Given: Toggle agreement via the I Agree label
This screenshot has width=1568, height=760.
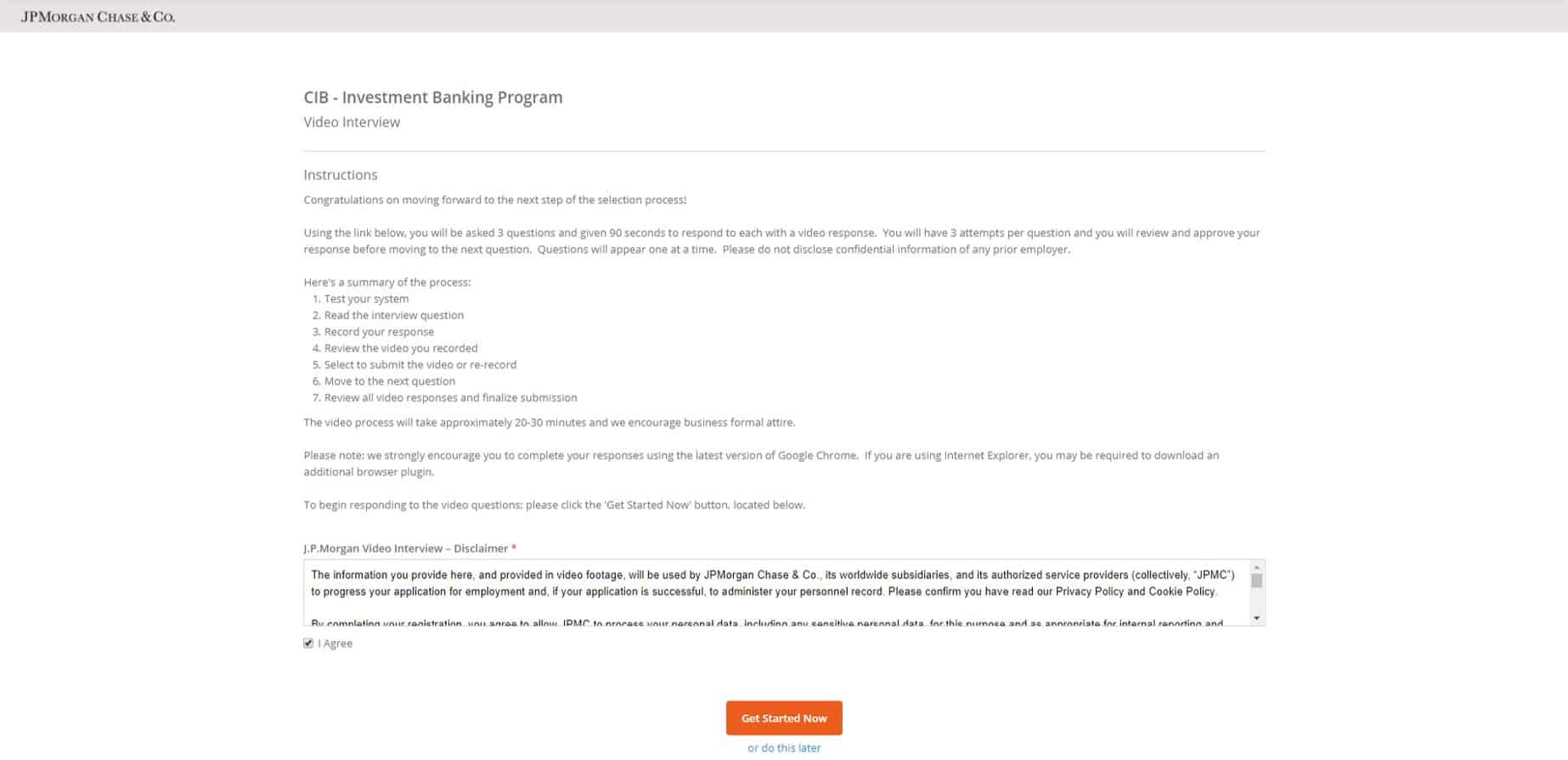Looking at the screenshot, I should [333, 643].
